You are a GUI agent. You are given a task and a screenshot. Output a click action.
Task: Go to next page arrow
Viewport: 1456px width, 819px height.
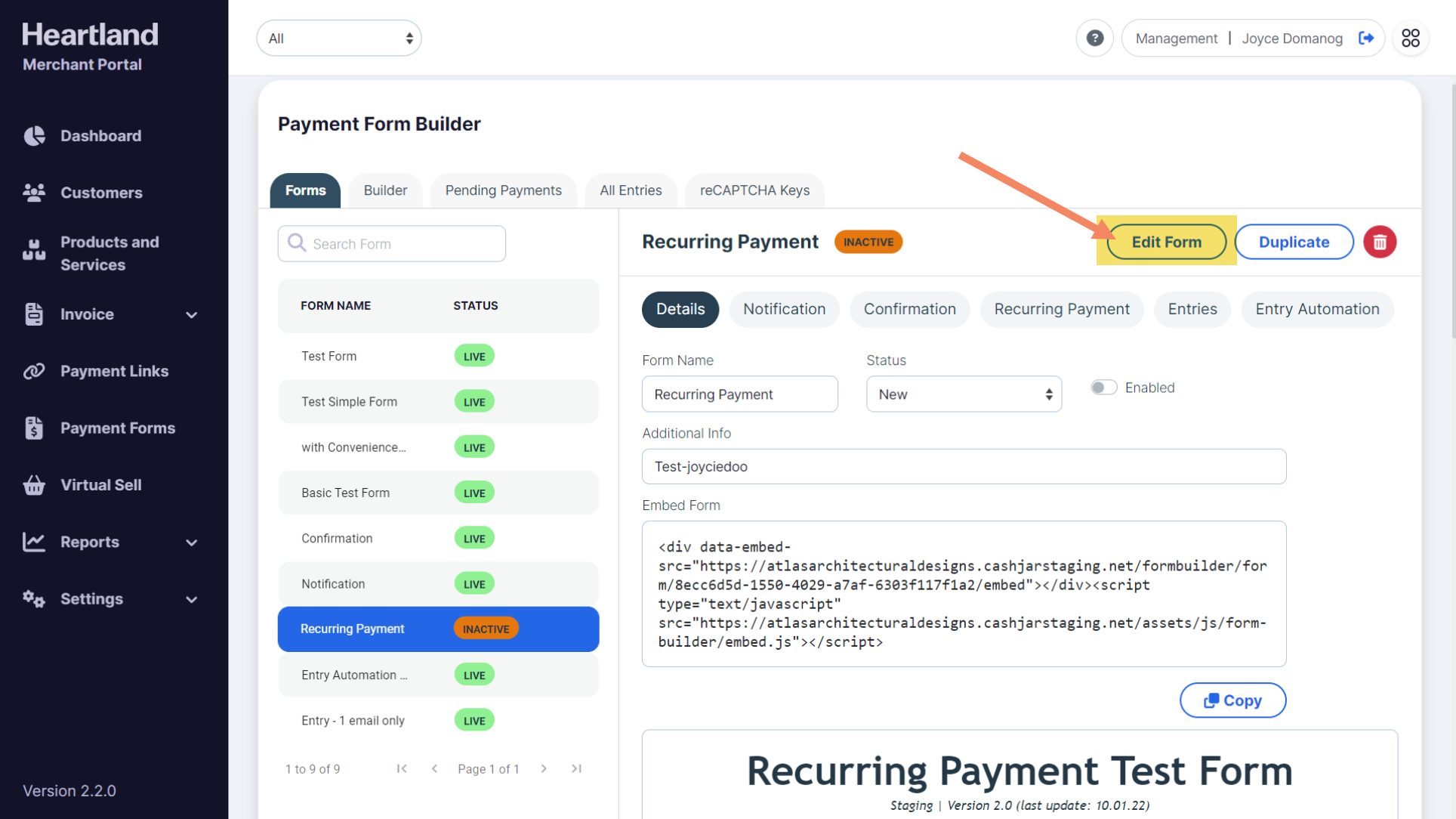pyautogui.click(x=544, y=768)
